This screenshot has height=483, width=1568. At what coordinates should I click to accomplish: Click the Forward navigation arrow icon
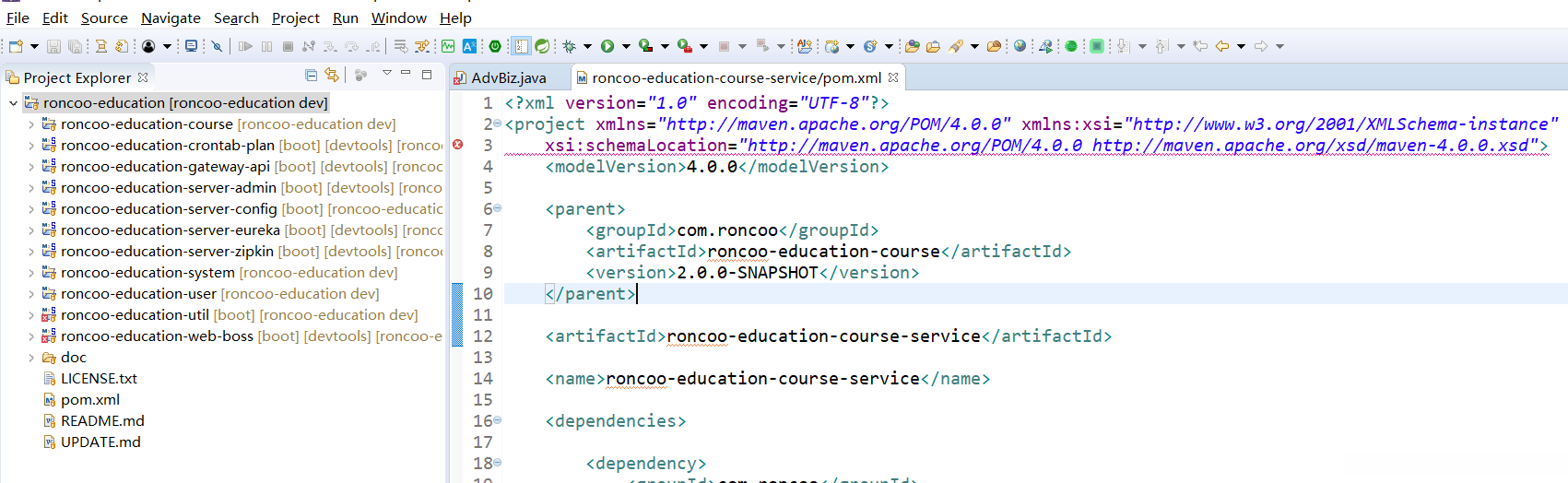[1261, 46]
